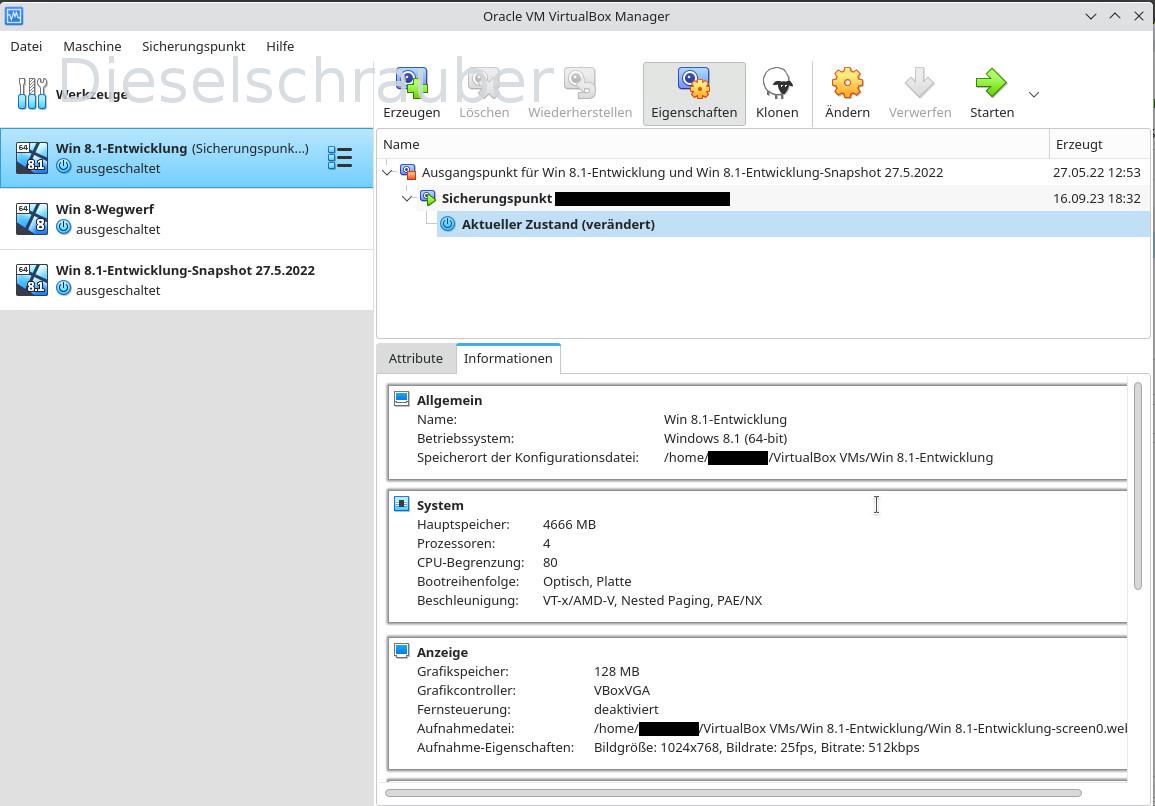
Task: Click the vertical scrollbar in Informationen panel
Action: [x=1137, y=486]
